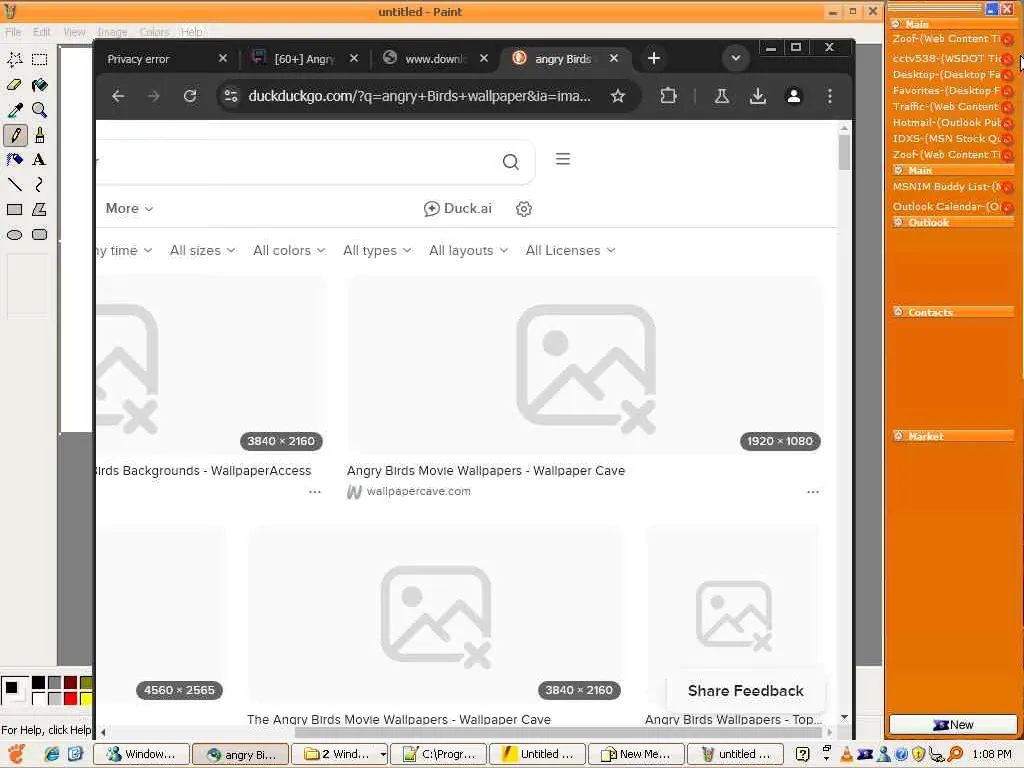Click the Share Feedback button

coord(745,691)
